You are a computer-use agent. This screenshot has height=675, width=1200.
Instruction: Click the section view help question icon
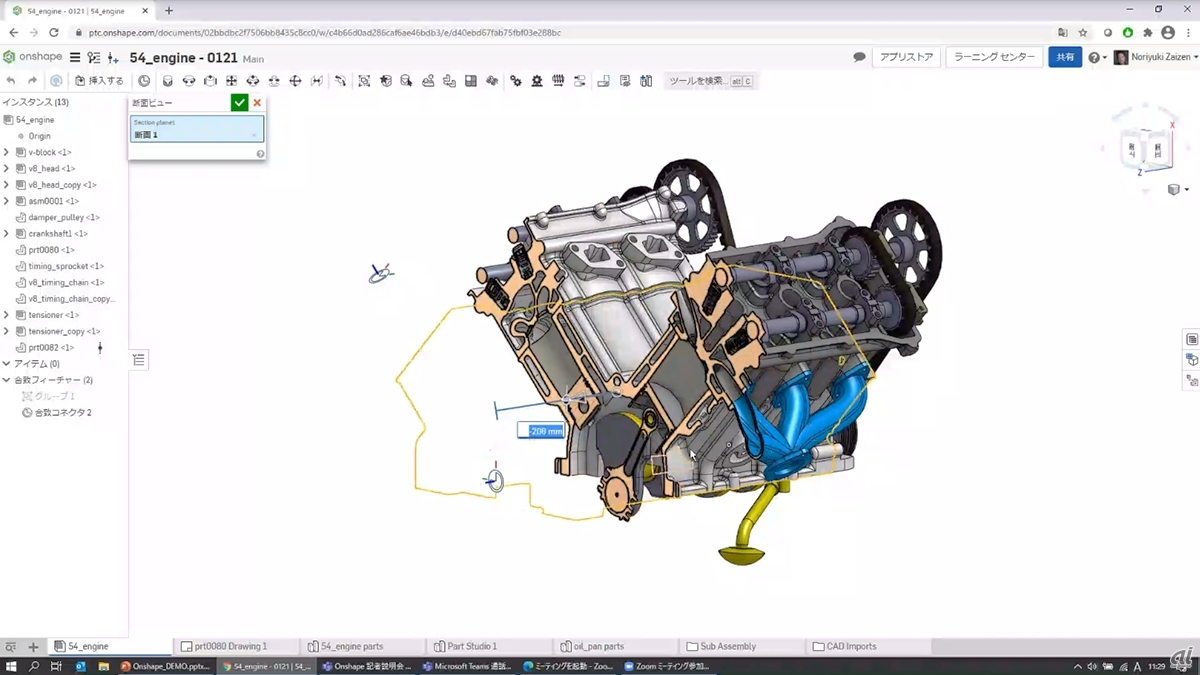tap(260, 154)
